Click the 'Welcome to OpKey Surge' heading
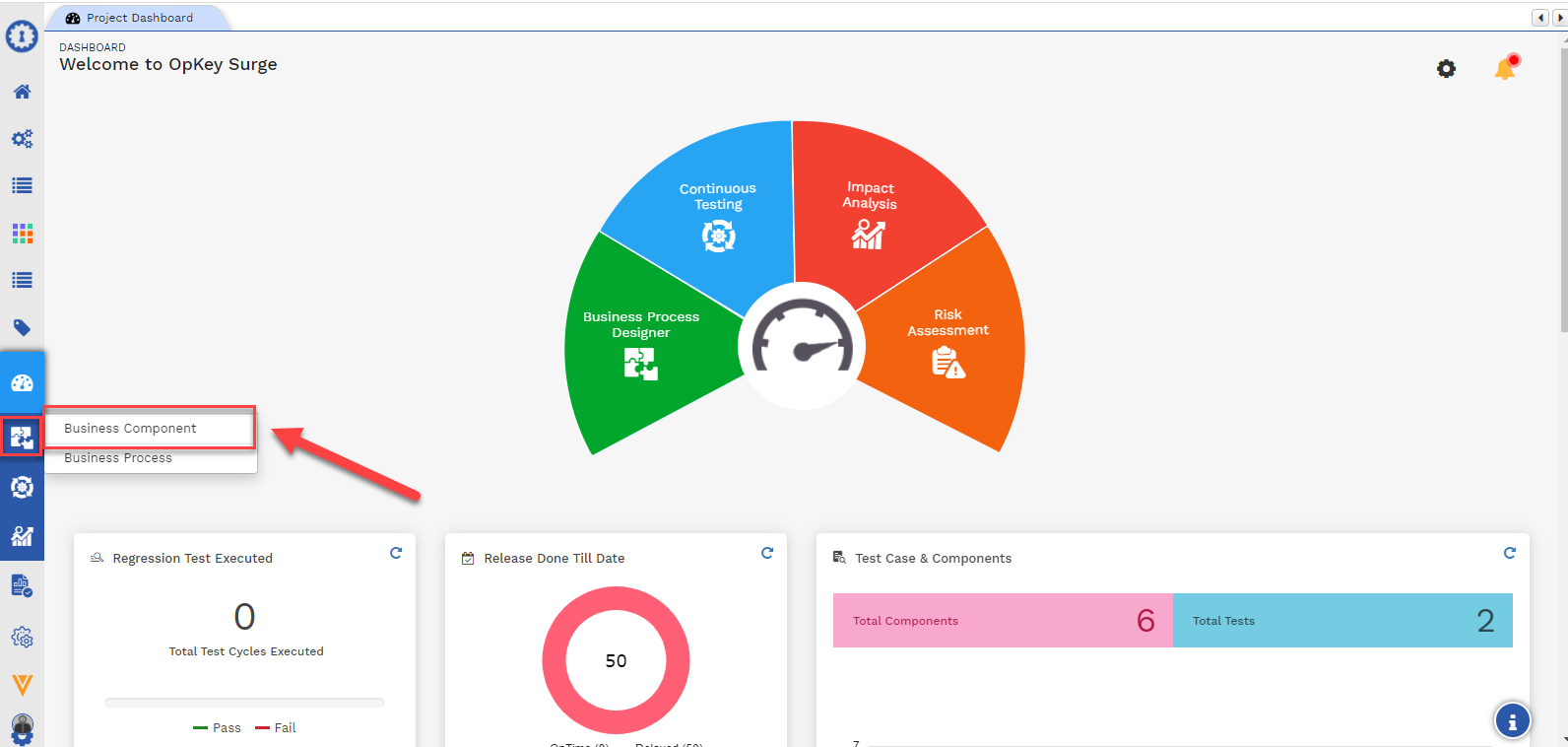 168,65
